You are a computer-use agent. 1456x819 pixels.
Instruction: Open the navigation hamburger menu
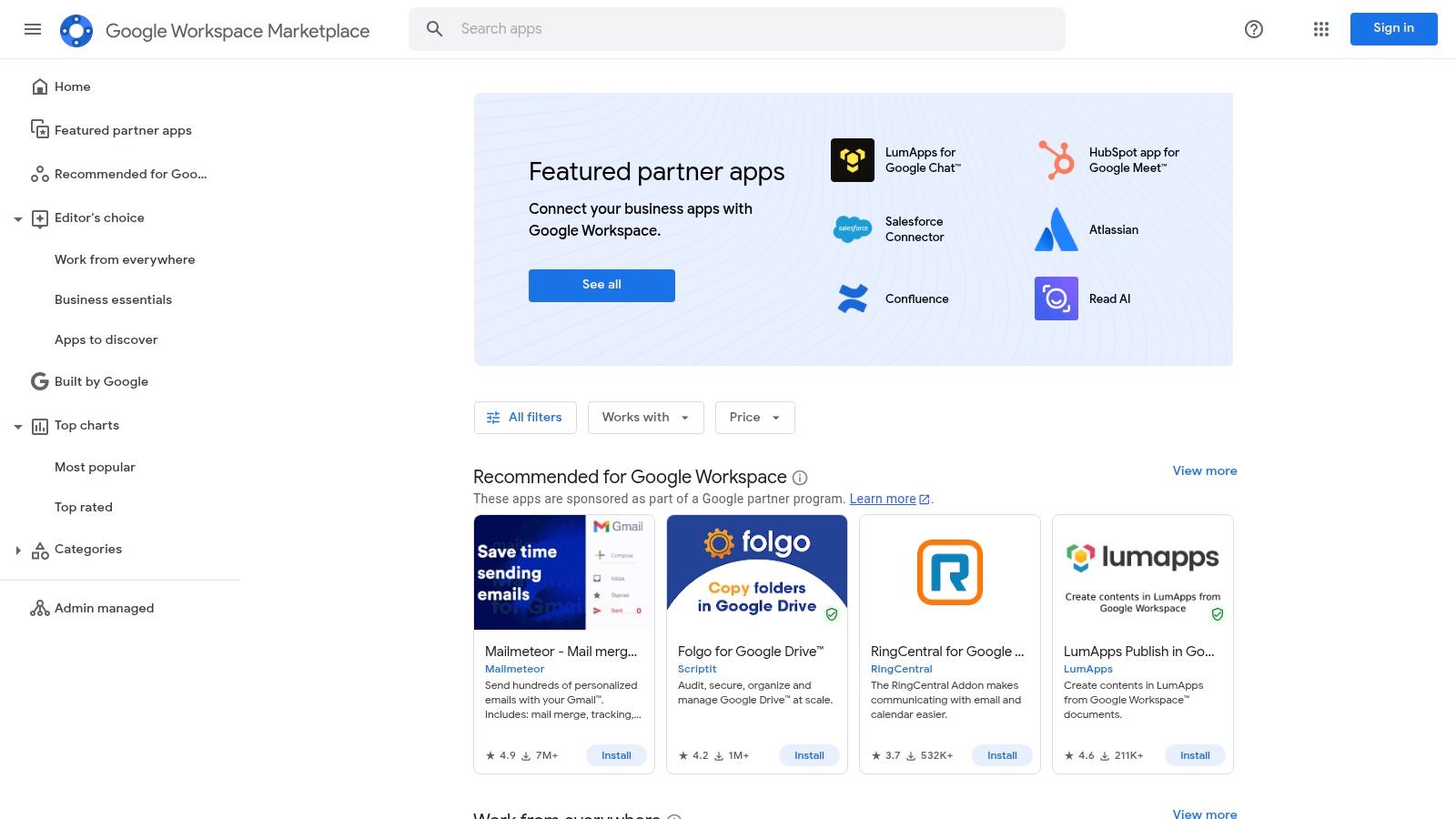(33, 29)
